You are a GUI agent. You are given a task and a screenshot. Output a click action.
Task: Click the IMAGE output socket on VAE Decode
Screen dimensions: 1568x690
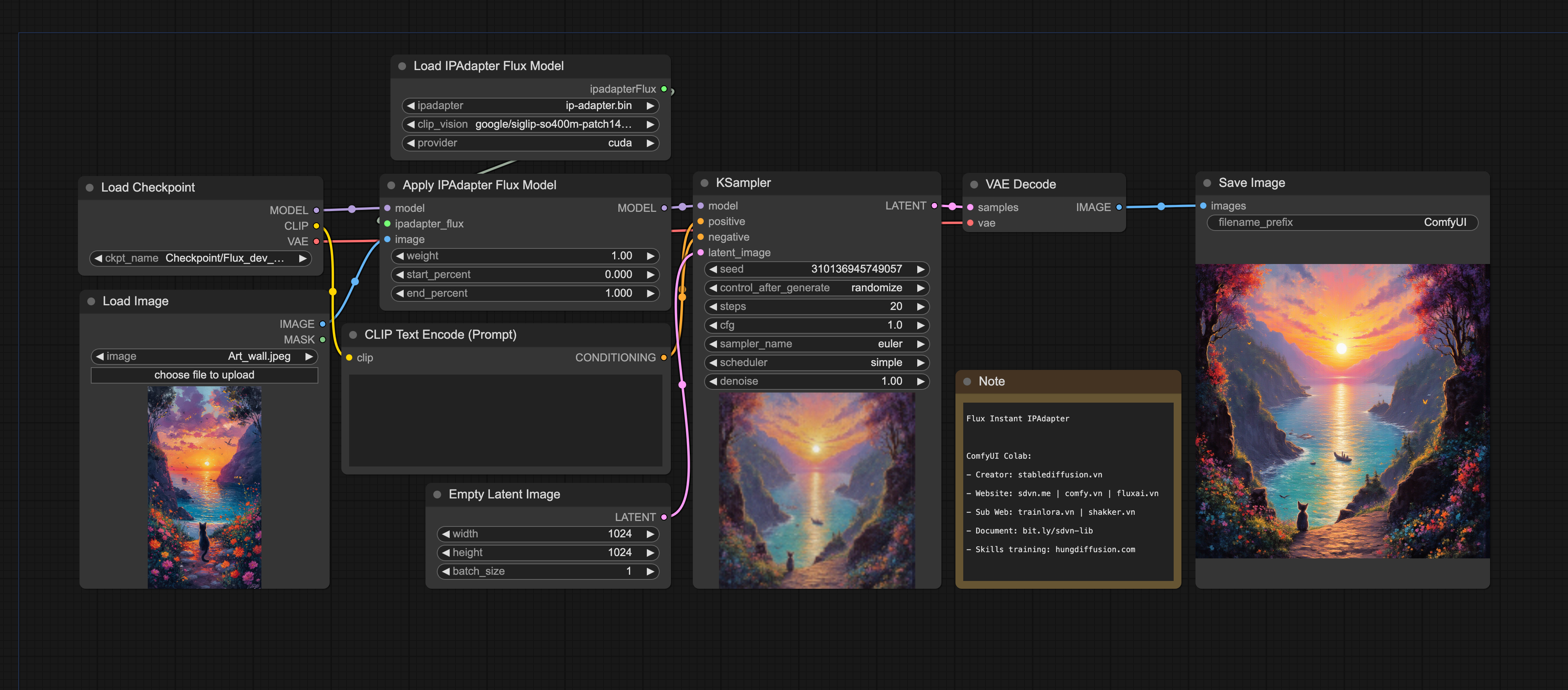[x=1119, y=208]
